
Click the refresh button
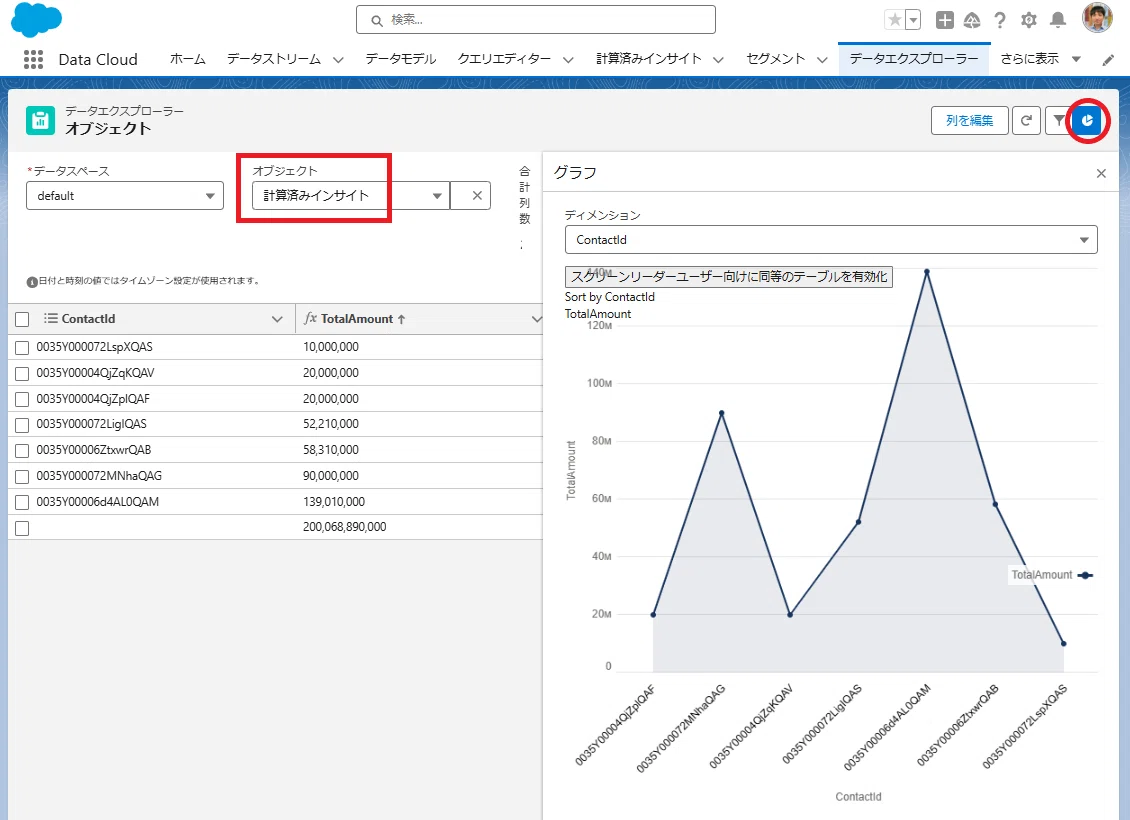point(1026,120)
